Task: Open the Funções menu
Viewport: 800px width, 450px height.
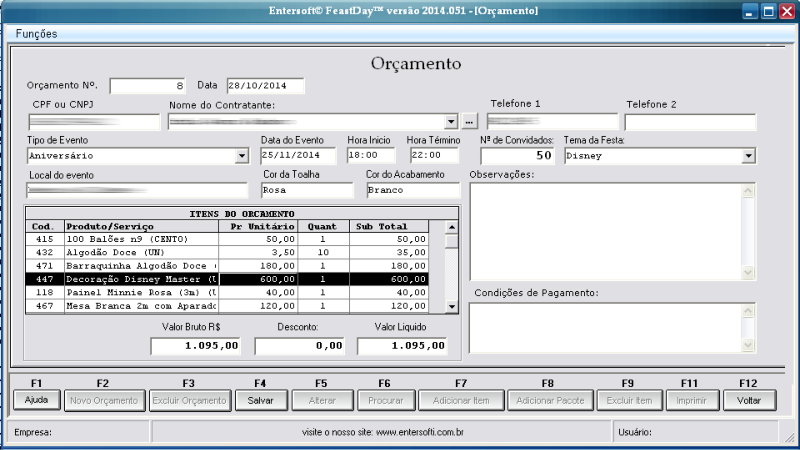Action: tap(36, 34)
